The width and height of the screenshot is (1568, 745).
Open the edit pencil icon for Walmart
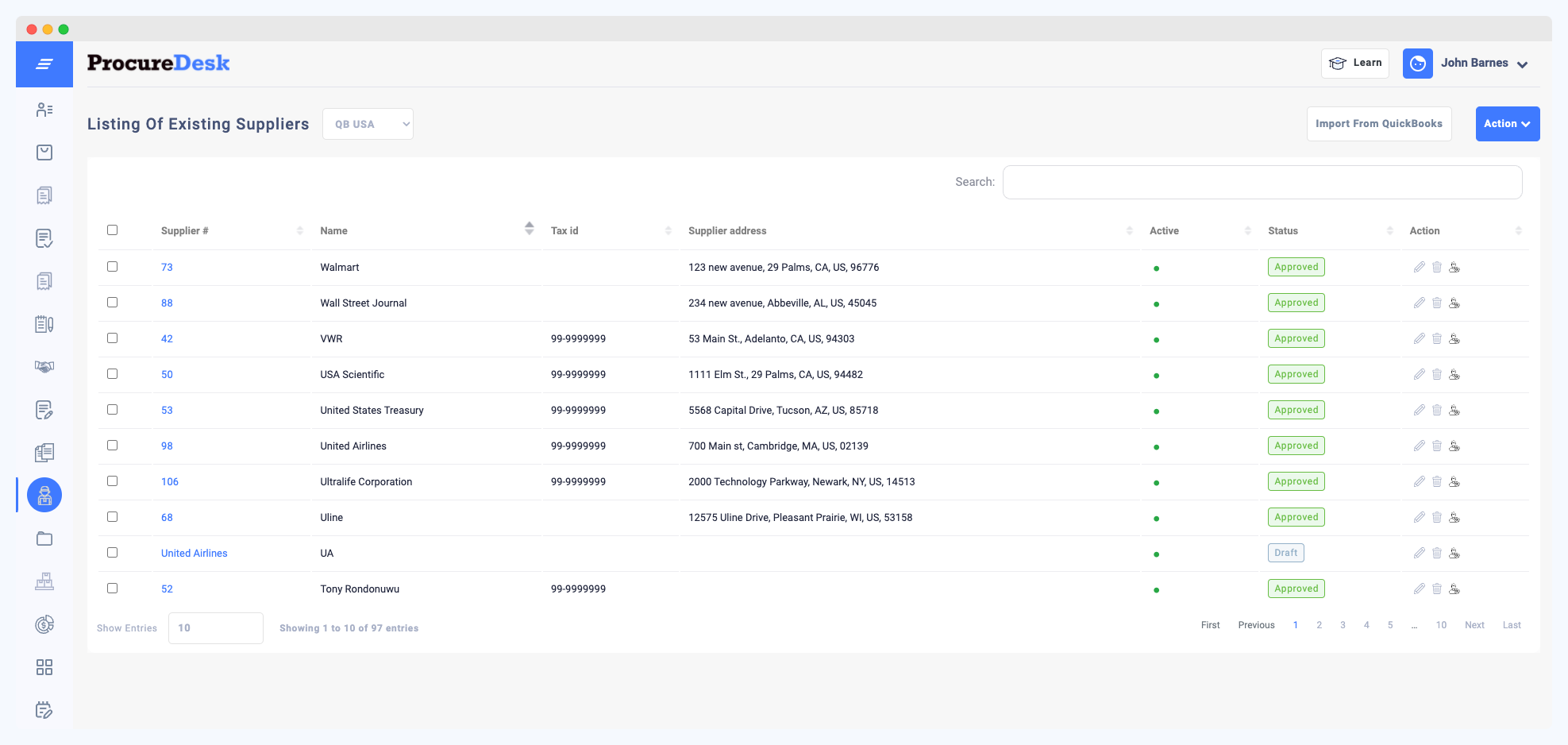click(1419, 267)
